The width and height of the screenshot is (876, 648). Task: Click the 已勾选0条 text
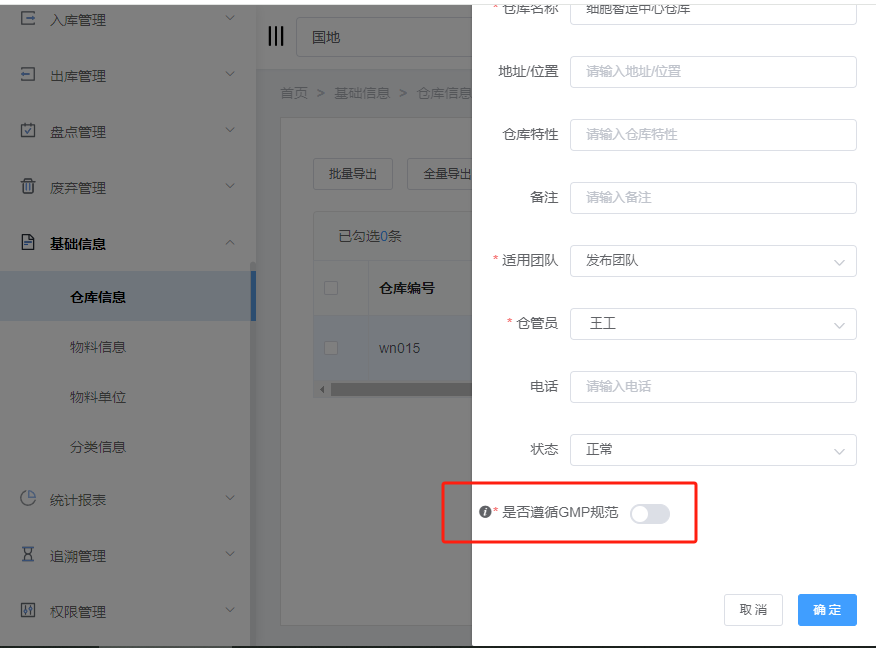(370, 236)
